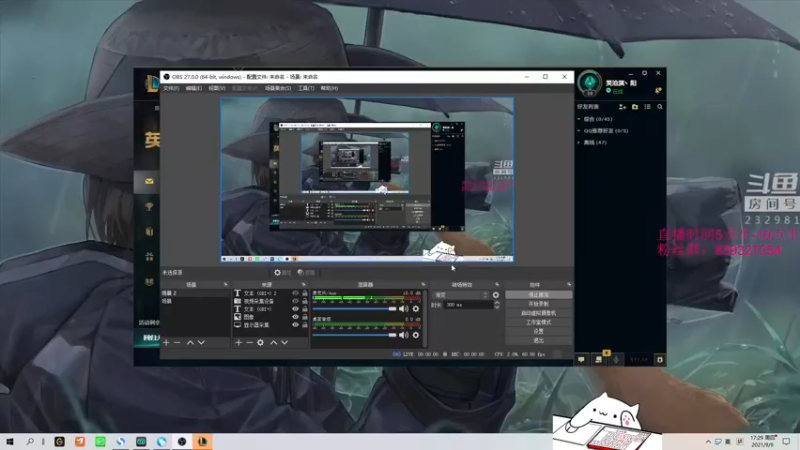Open OBS 设置 settings button

pyautogui.click(x=539, y=332)
